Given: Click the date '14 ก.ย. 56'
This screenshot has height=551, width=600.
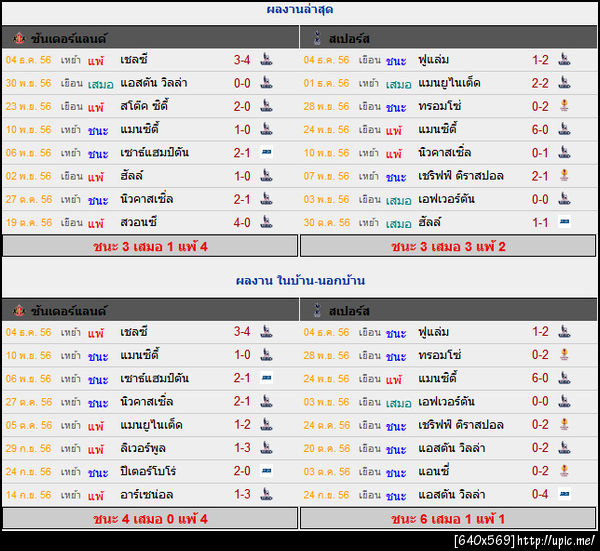Looking at the screenshot, I should pos(29,495).
